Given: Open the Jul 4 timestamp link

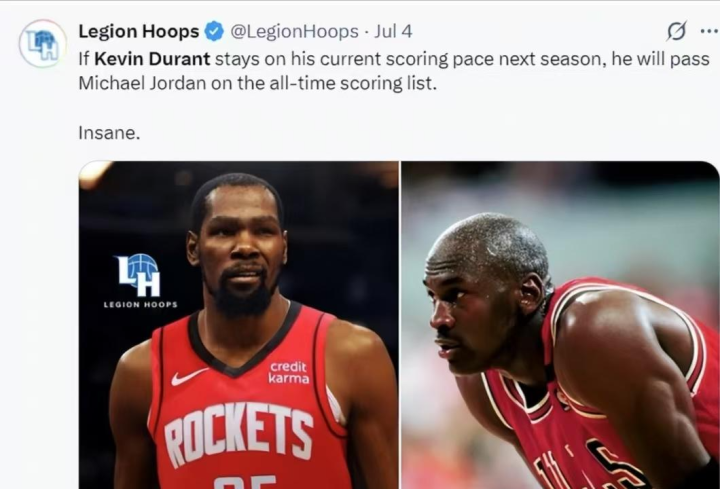Looking at the screenshot, I should 393,31.
